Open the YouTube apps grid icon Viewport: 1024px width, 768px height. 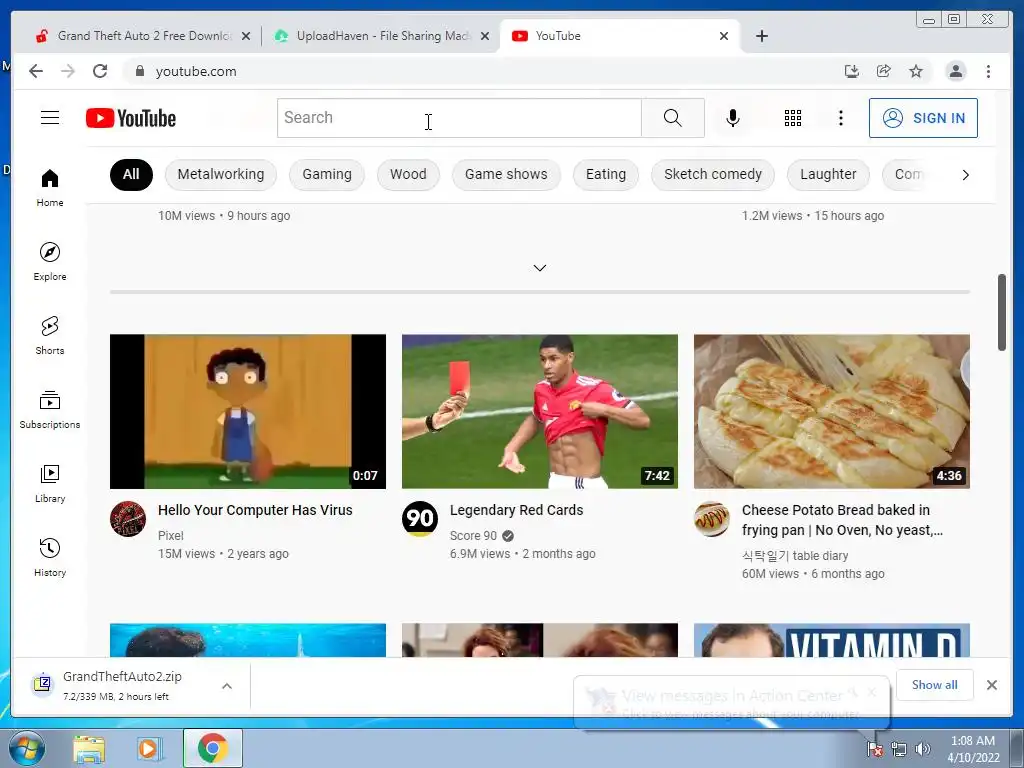(x=793, y=118)
